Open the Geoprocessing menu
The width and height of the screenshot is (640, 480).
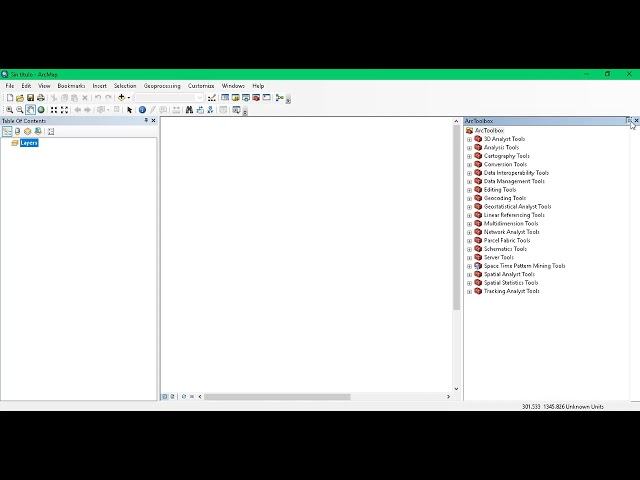pyautogui.click(x=162, y=86)
